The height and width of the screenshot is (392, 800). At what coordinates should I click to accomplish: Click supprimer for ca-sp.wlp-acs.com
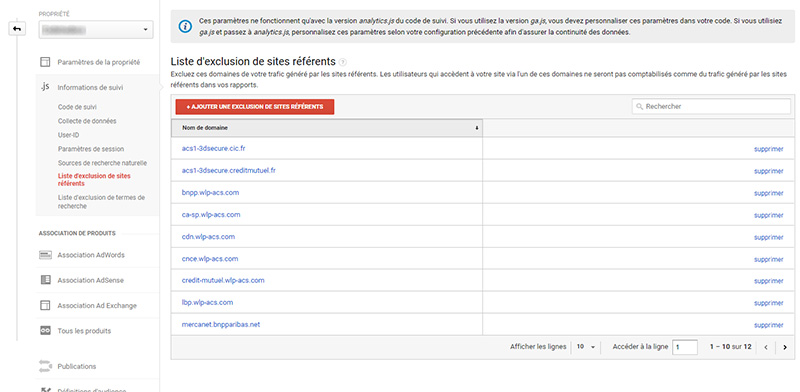(x=768, y=215)
